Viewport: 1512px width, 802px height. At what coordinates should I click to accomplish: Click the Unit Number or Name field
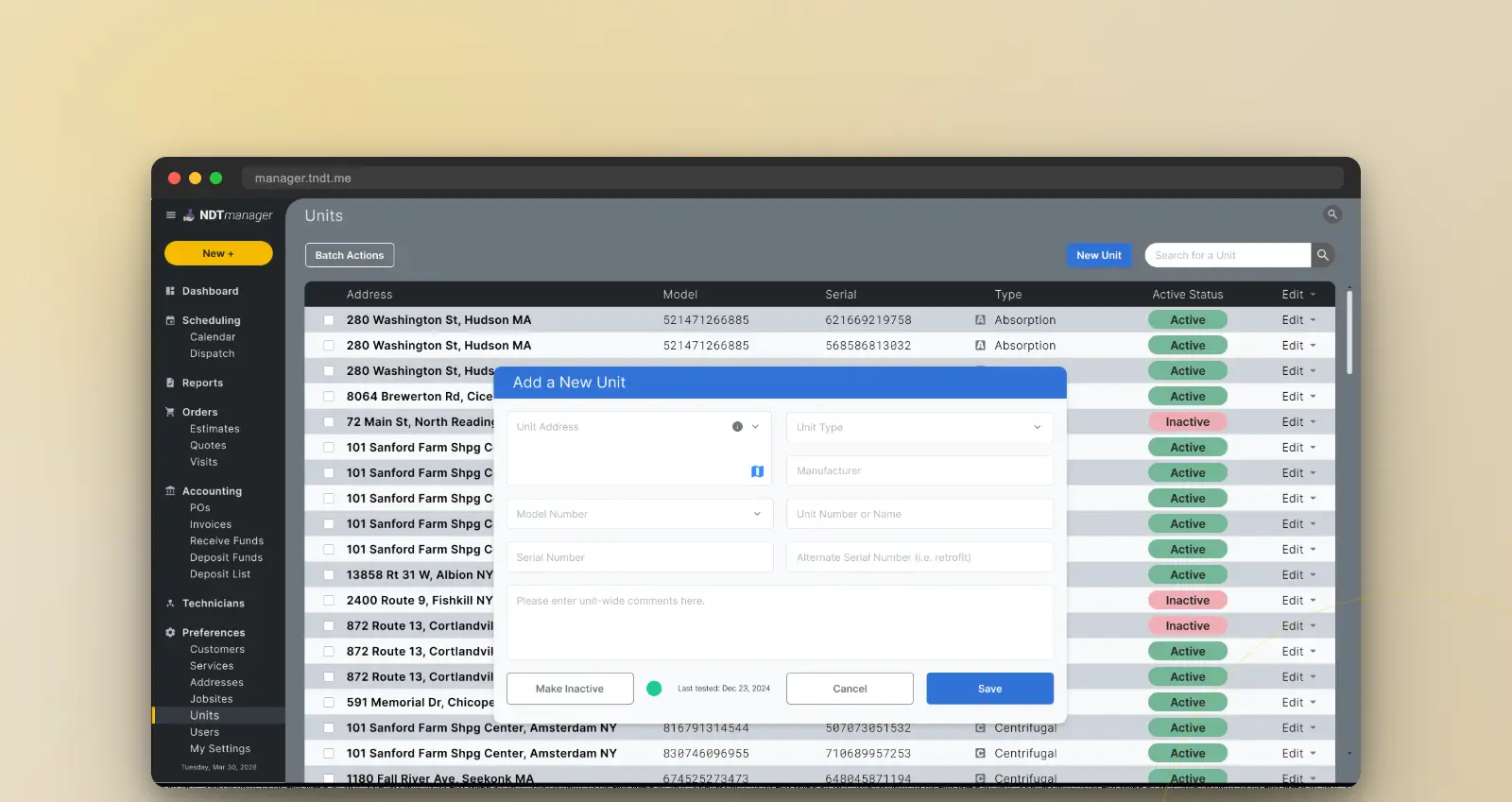(x=919, y=514)
